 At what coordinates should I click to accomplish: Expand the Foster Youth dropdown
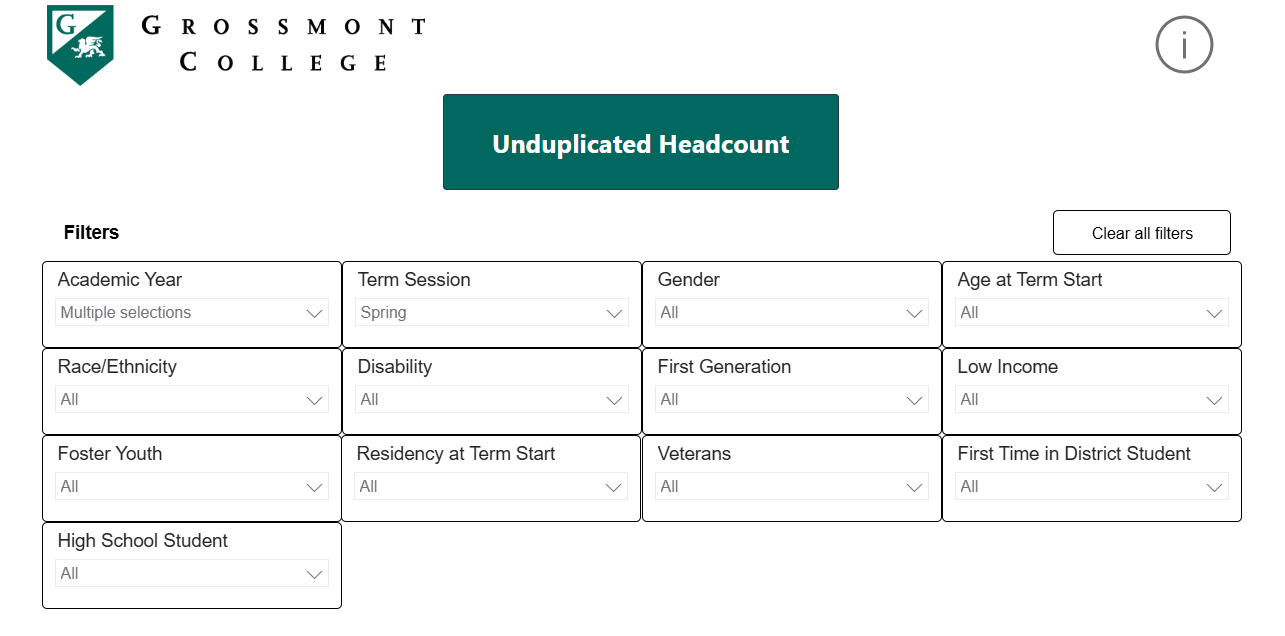(191, 486)
